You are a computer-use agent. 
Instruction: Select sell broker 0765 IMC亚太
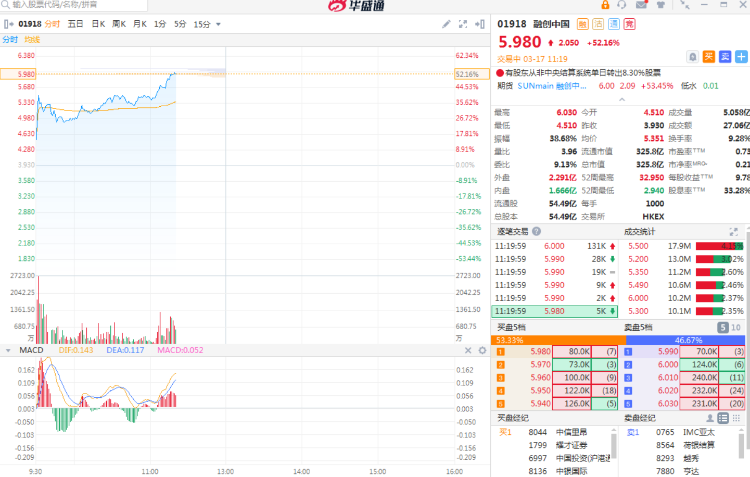coord(685,433)
